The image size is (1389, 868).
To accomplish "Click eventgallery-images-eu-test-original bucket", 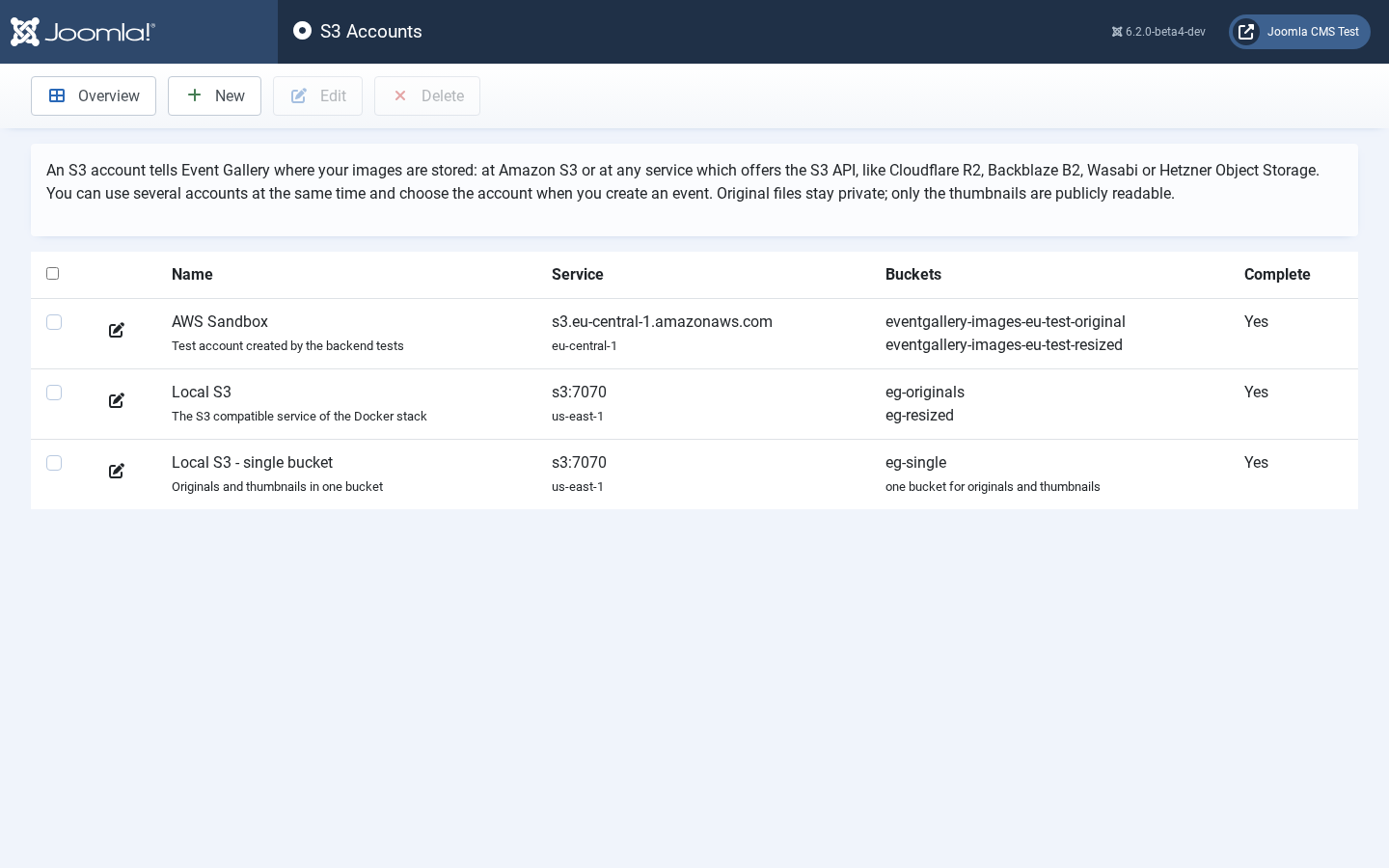I will 1005,321.
